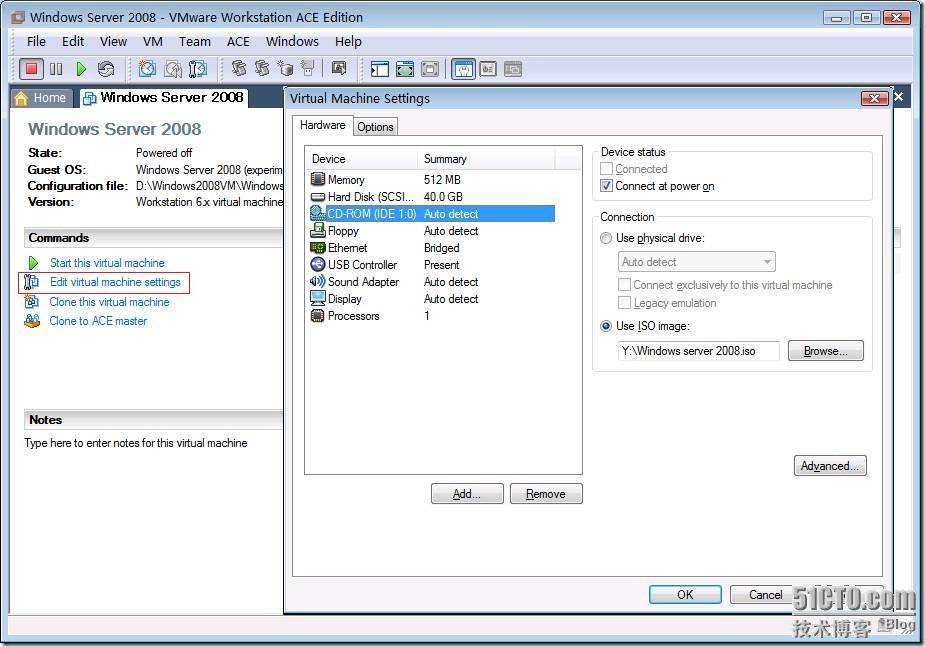The height and width of the screenshot is (647, 925).
Task: Click the Add... button
Action: click(467, 494)
